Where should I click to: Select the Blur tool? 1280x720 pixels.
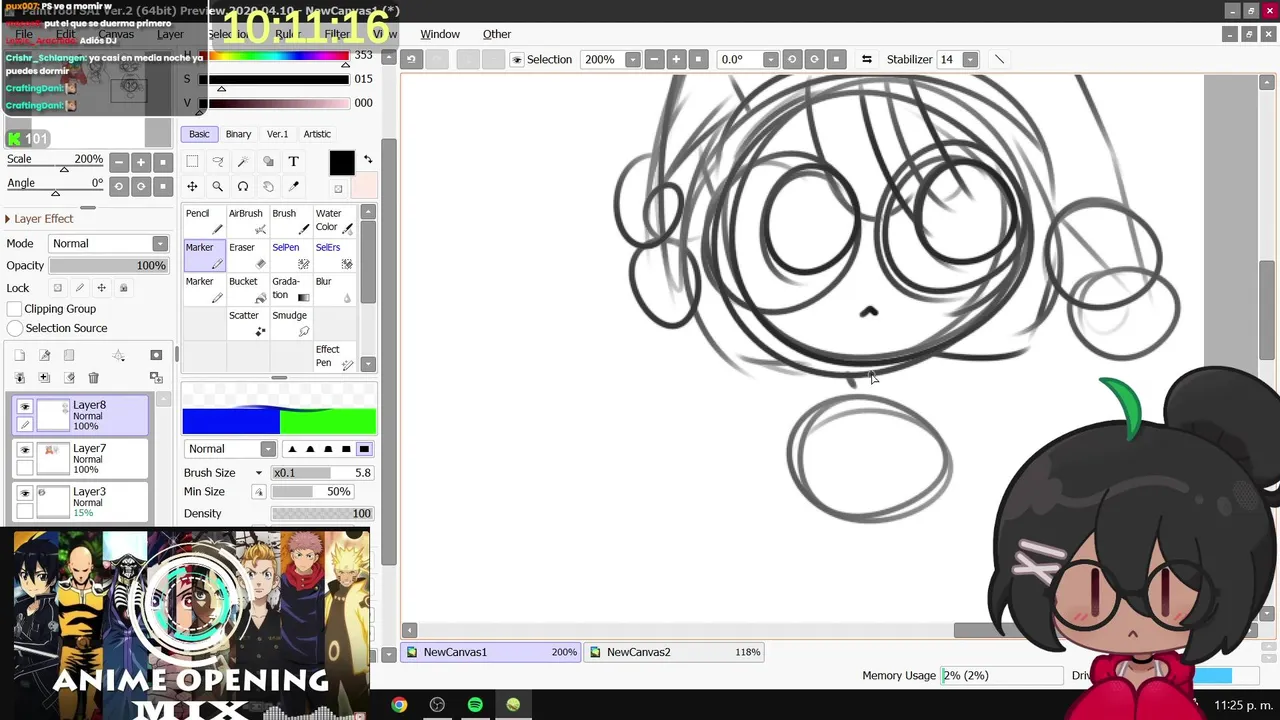pos(334,289)
